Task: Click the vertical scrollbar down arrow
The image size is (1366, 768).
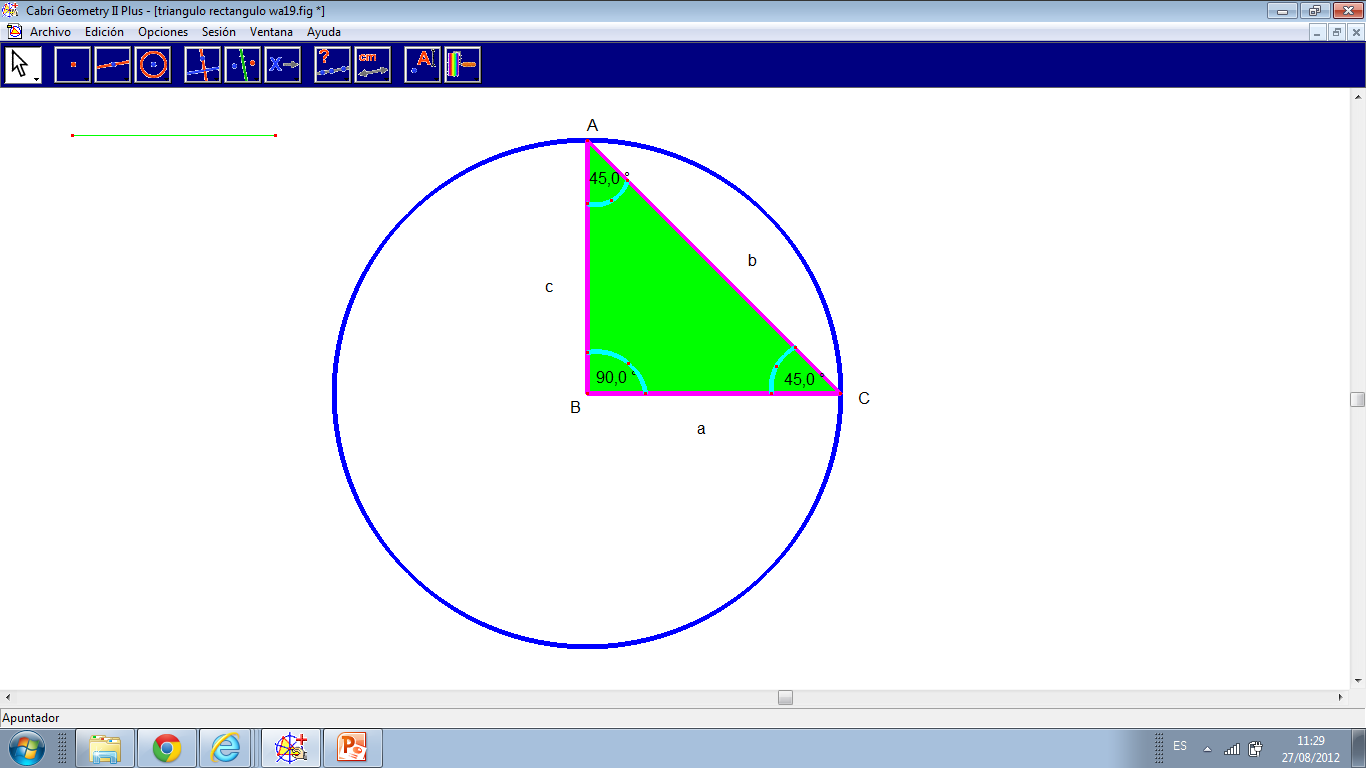Action: coord(1357,681)
